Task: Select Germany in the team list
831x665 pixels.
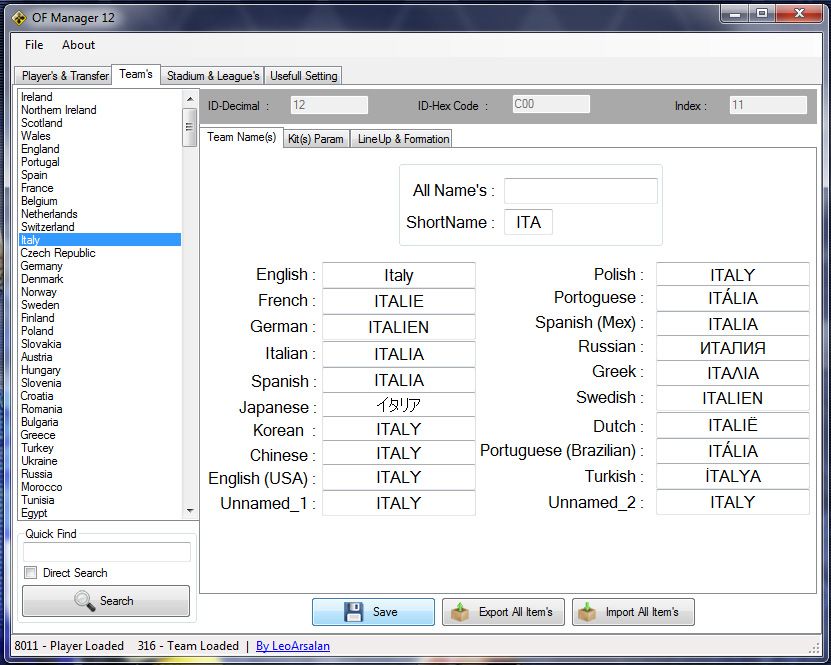Action: tap(42, 266)
